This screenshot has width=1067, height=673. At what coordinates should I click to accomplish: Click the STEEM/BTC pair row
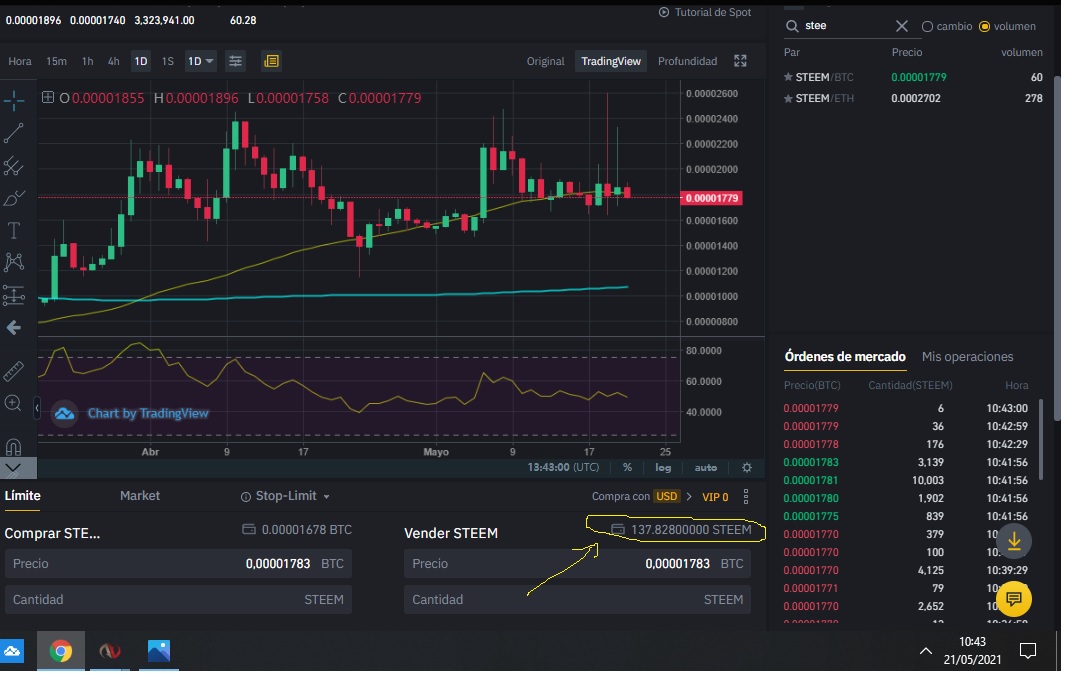click(913, 78)
